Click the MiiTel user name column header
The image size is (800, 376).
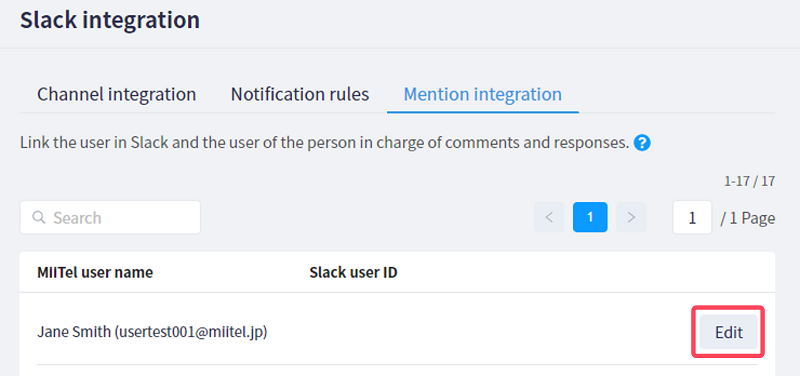tap(95, 272)
